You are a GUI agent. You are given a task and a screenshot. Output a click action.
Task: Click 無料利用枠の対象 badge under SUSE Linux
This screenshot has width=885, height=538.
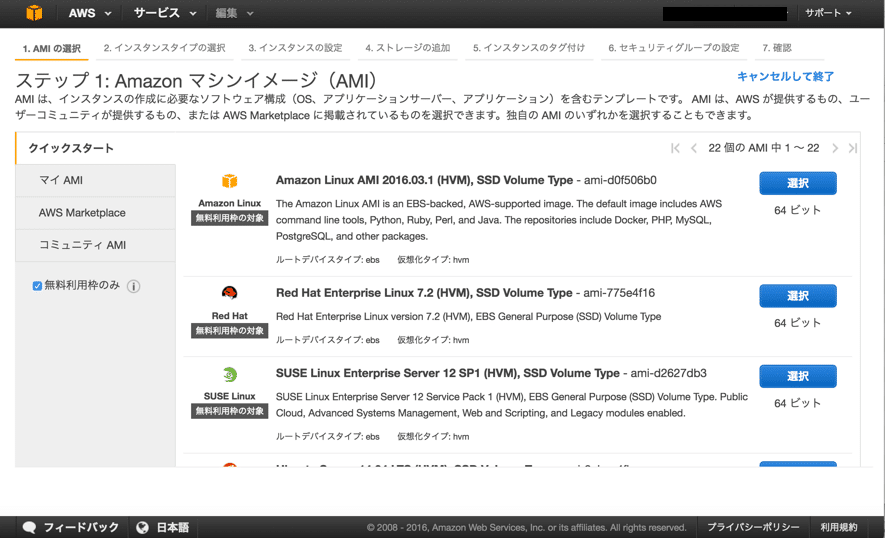229,411
